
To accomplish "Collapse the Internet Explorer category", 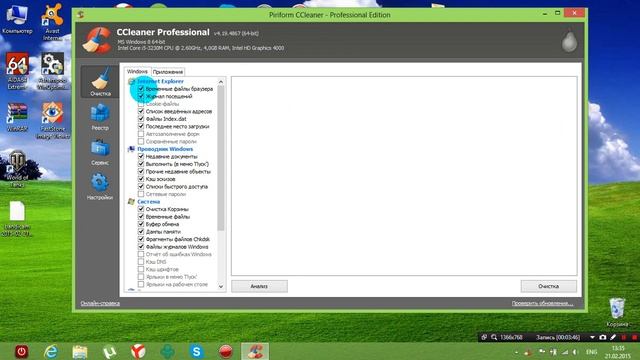I will click(x=160, y=81).
